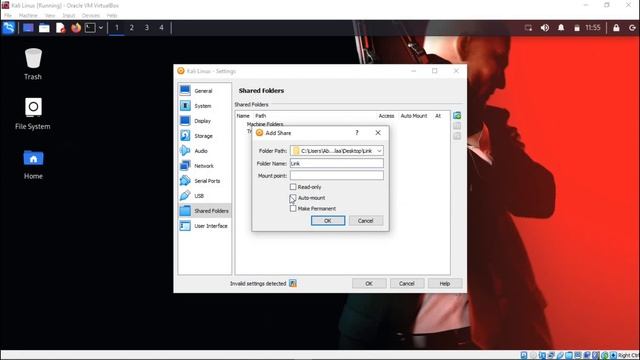
Task: Enable the Auto-mount checkbox
Action: (293, 198)
